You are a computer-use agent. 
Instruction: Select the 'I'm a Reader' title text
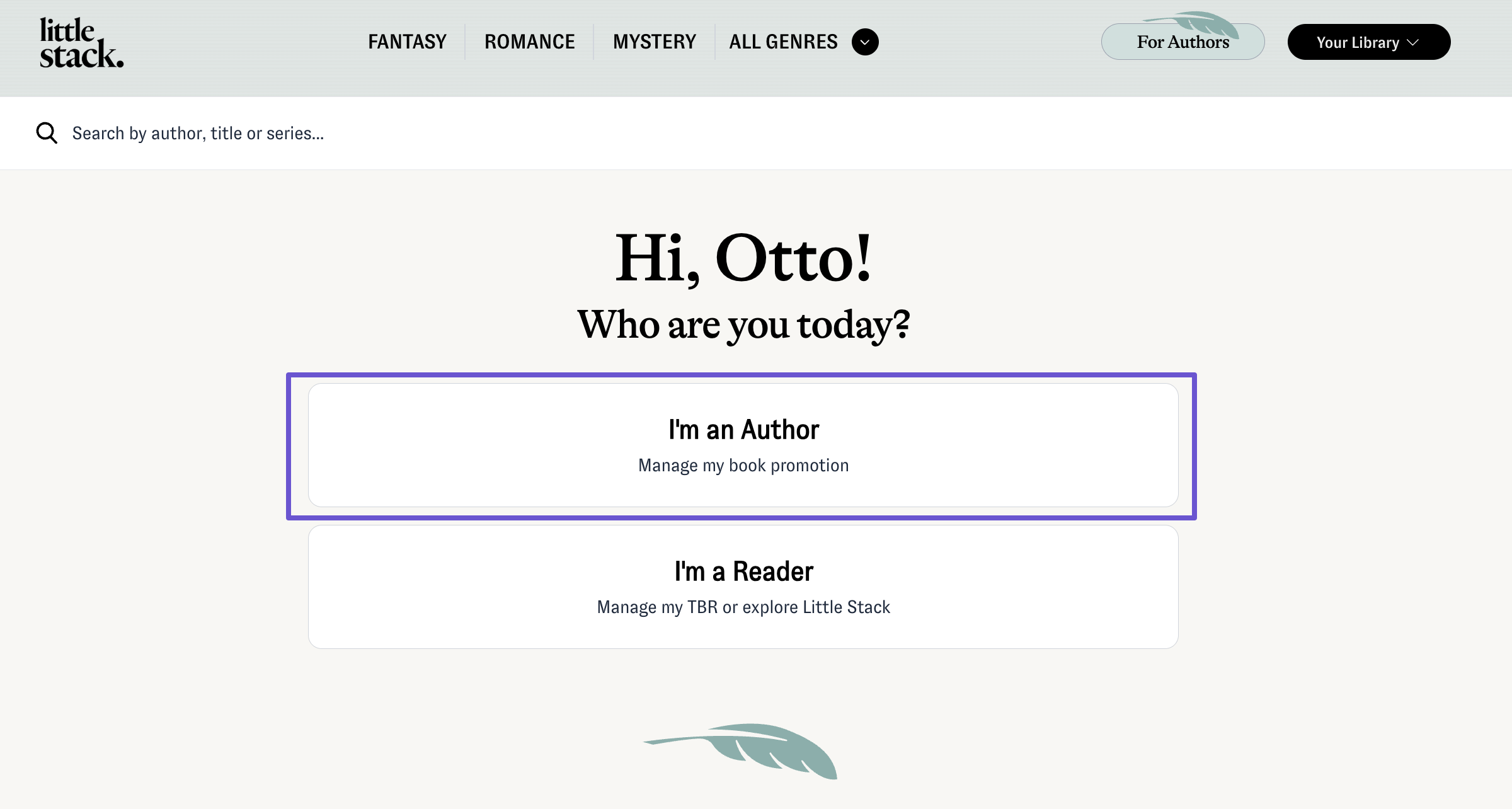click(x=743, y=571)
